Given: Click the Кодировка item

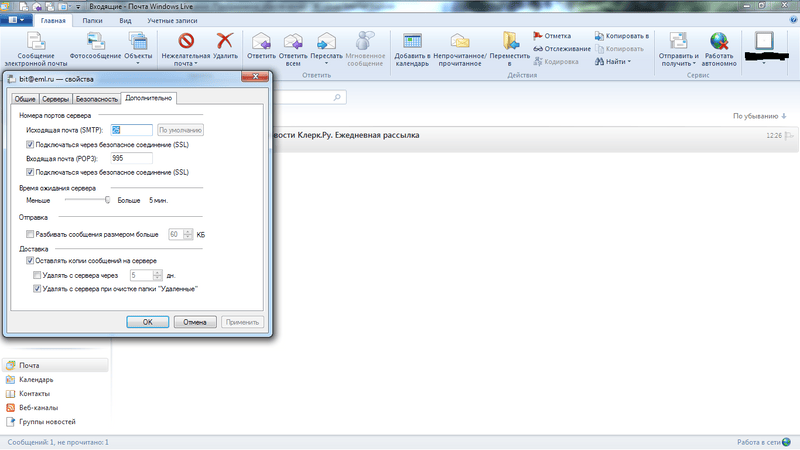Looking at the screenshot, I should 556,62.
